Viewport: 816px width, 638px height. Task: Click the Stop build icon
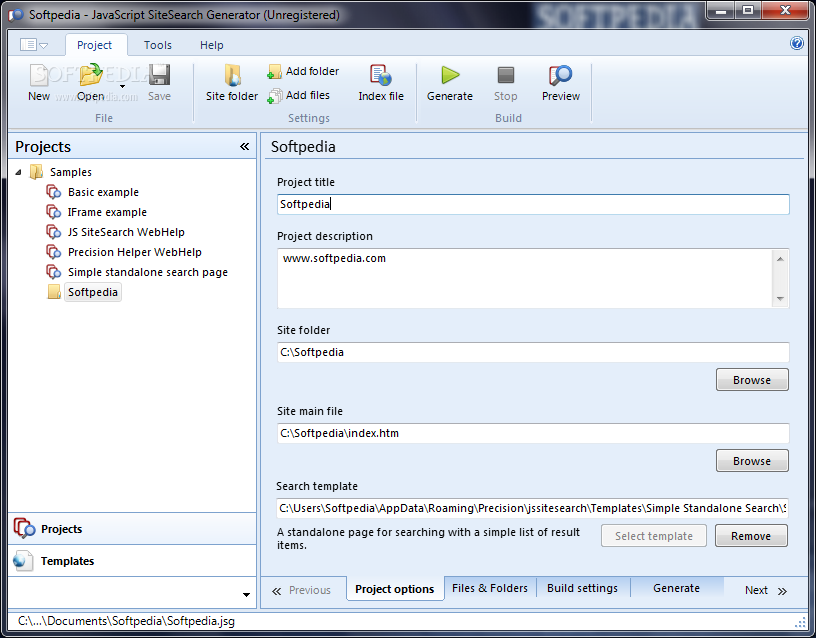click(505, 75)
